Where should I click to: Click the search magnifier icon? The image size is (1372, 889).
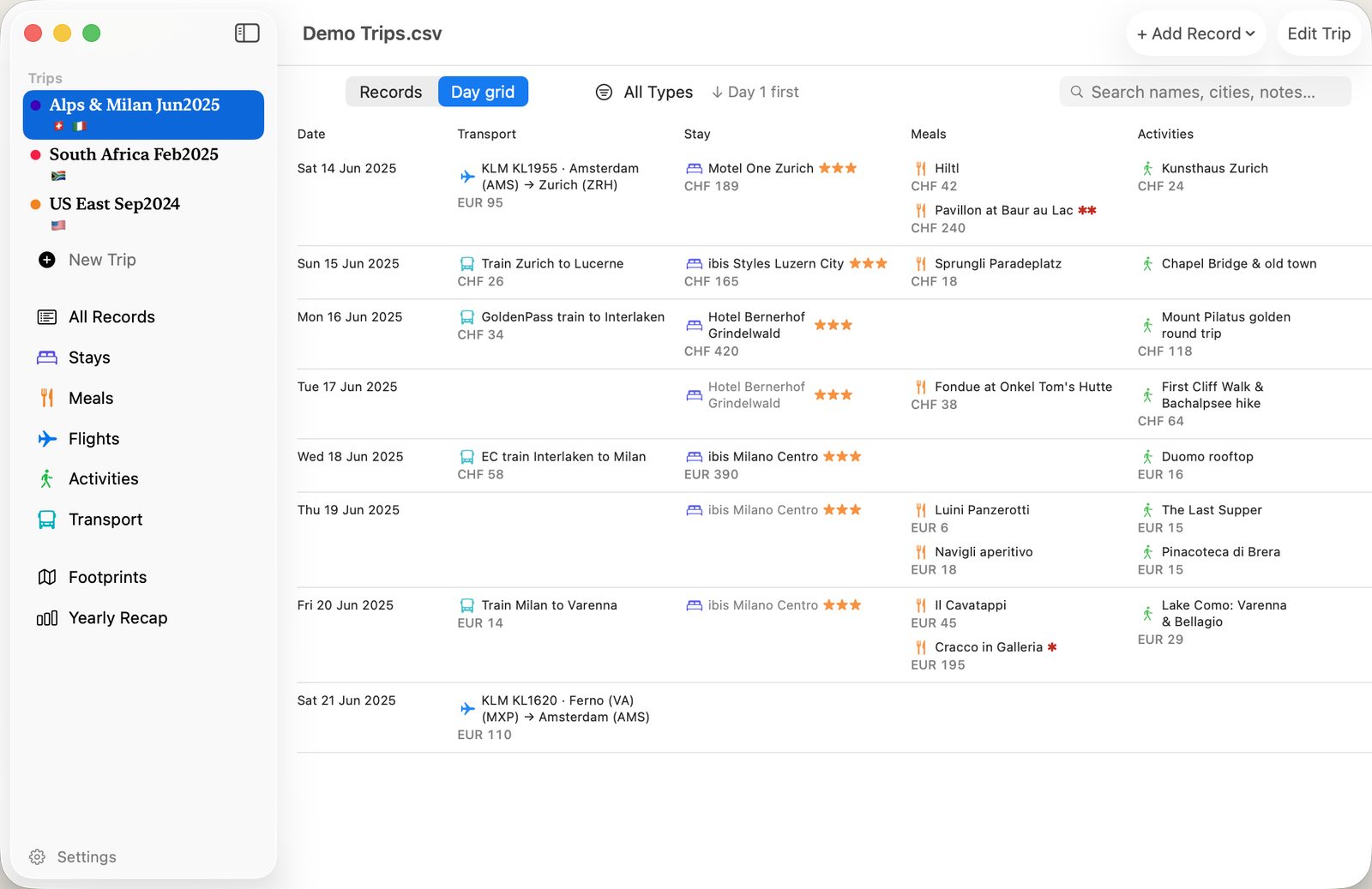point(1077,92)
